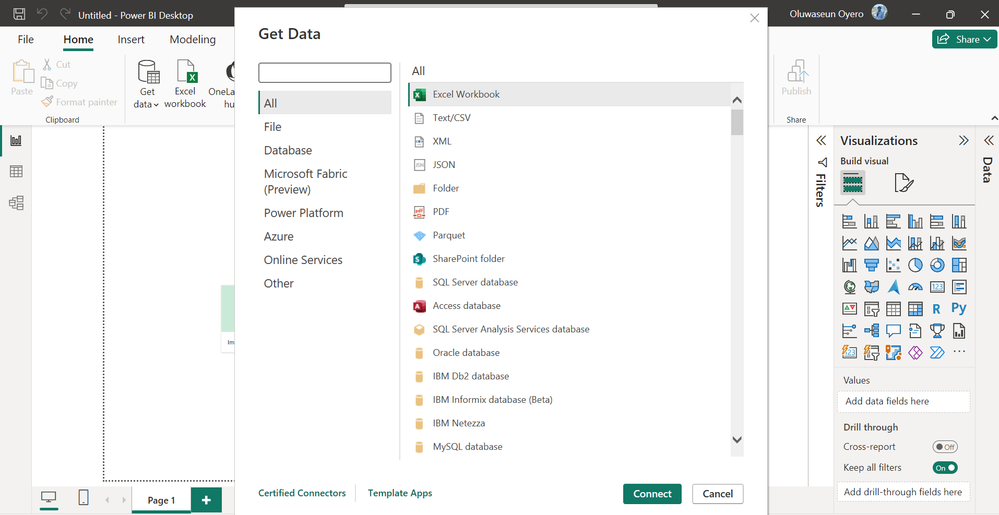The height and width of the screenshot is (515, 999).
Task: Select Stacked bar chart visual
Action: coord(849,221)
